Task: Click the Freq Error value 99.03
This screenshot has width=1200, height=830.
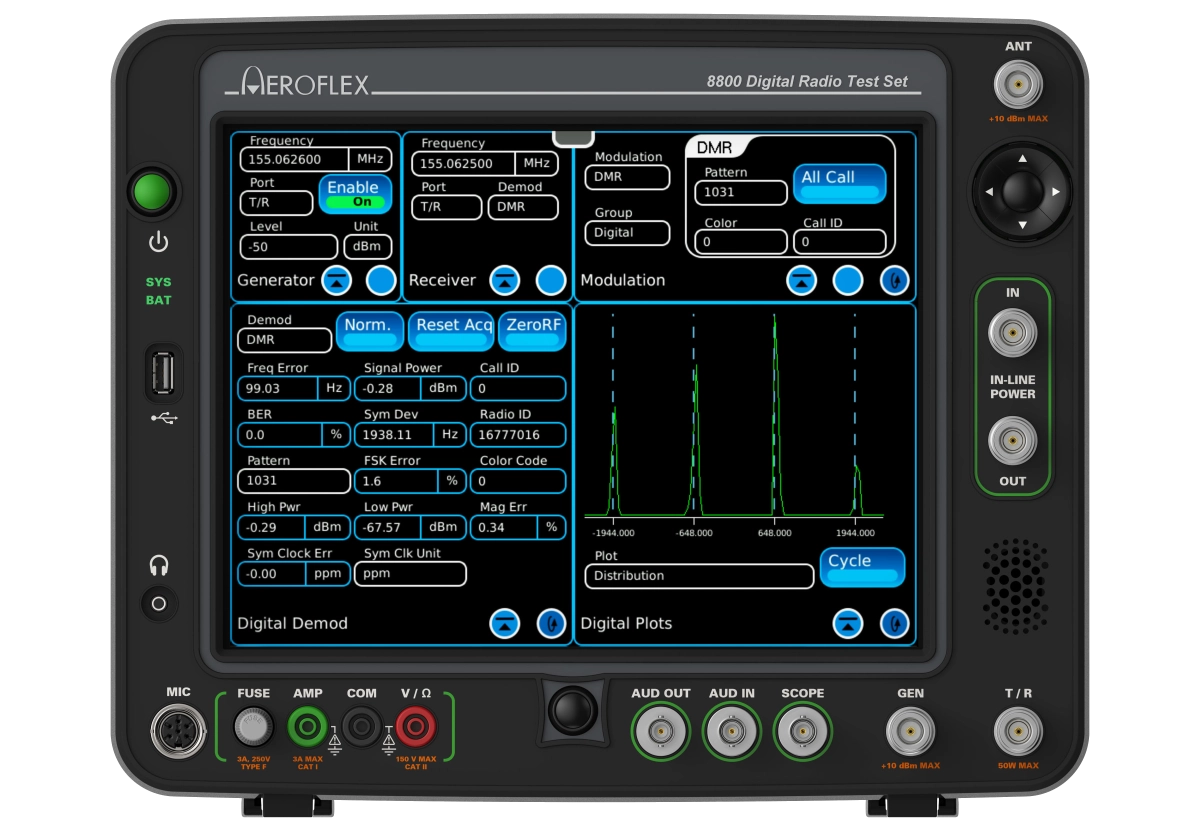Action: pyautogui.click(x=278, y=388)
